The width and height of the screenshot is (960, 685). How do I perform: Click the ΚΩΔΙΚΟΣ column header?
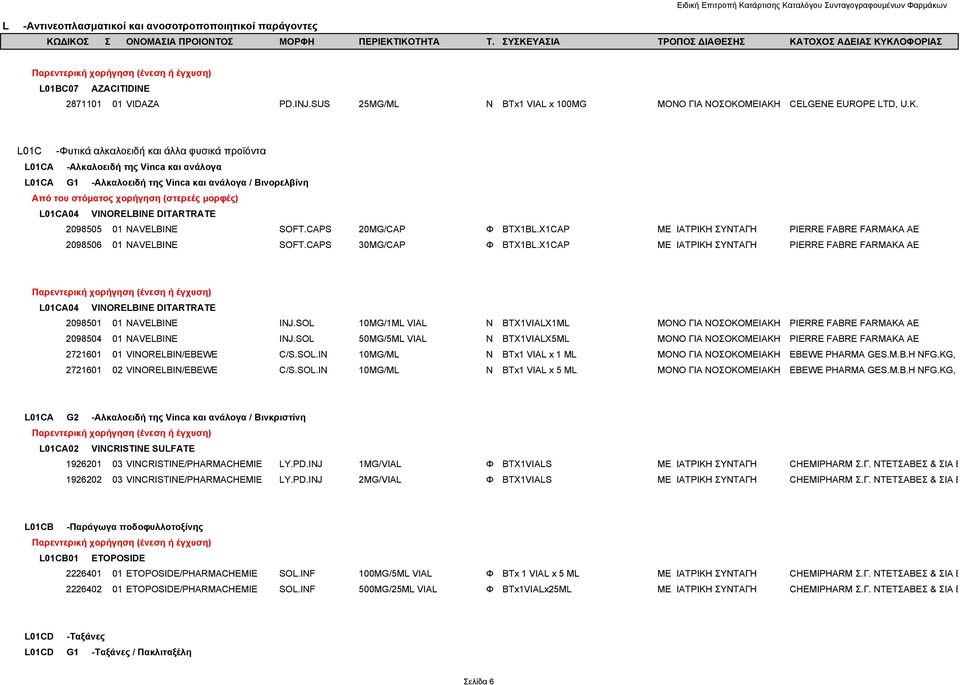(67, 42)
